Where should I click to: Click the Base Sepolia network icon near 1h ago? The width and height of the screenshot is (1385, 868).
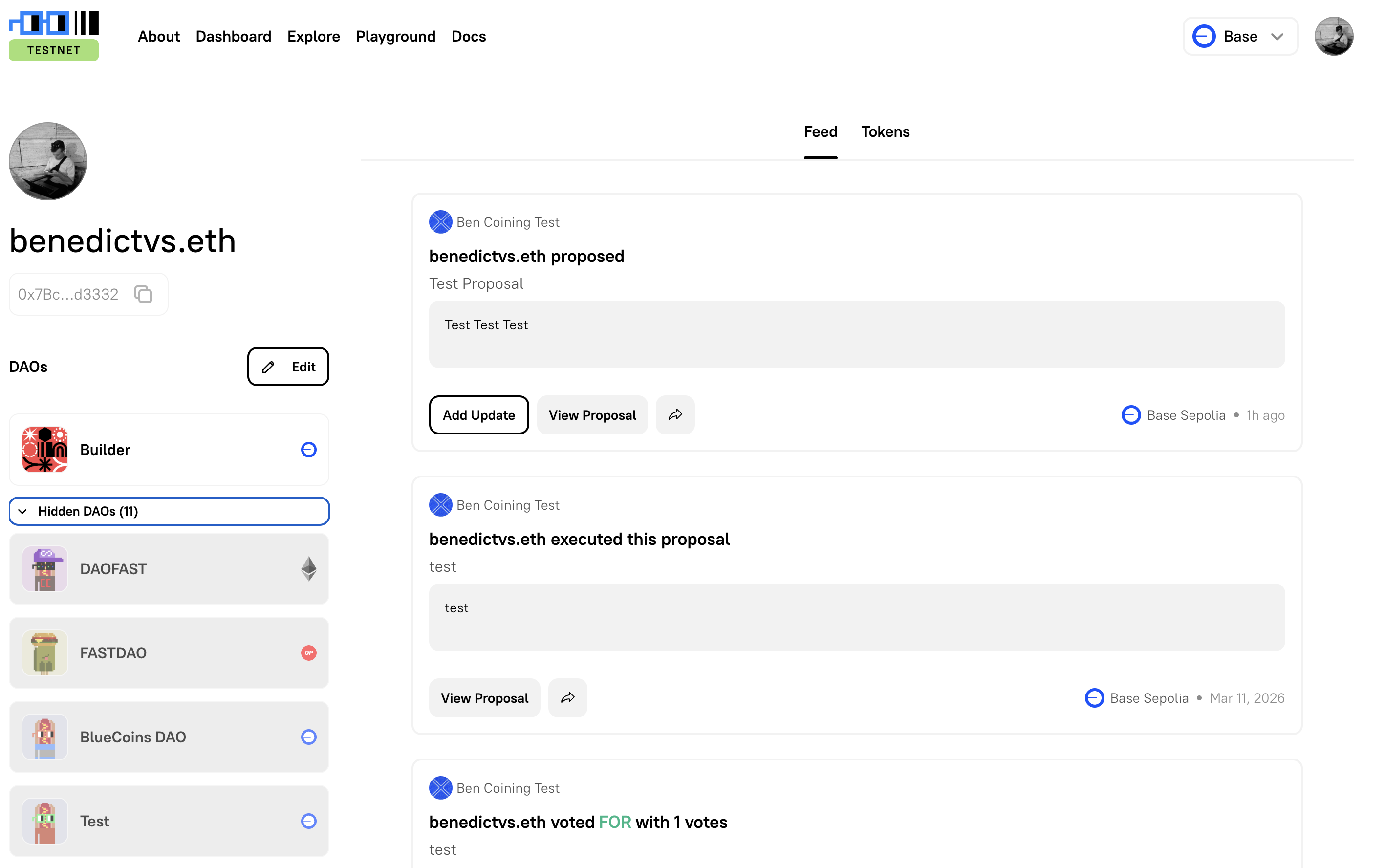[1130, 414]
